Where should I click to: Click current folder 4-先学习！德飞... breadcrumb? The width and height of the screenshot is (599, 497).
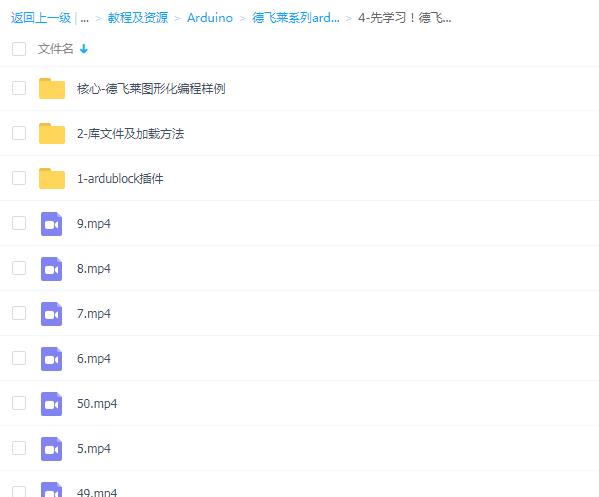[x=405, y=18]
